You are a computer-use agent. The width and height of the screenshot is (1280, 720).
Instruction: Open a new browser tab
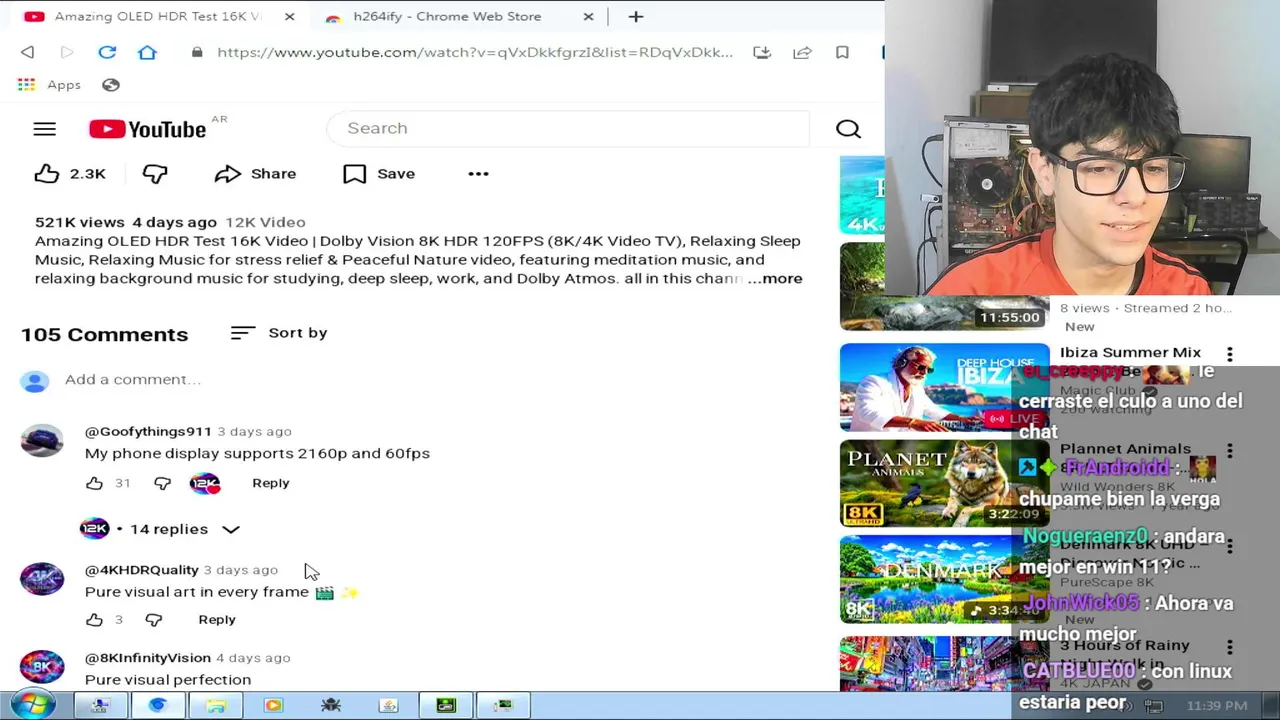coord(636,17)
